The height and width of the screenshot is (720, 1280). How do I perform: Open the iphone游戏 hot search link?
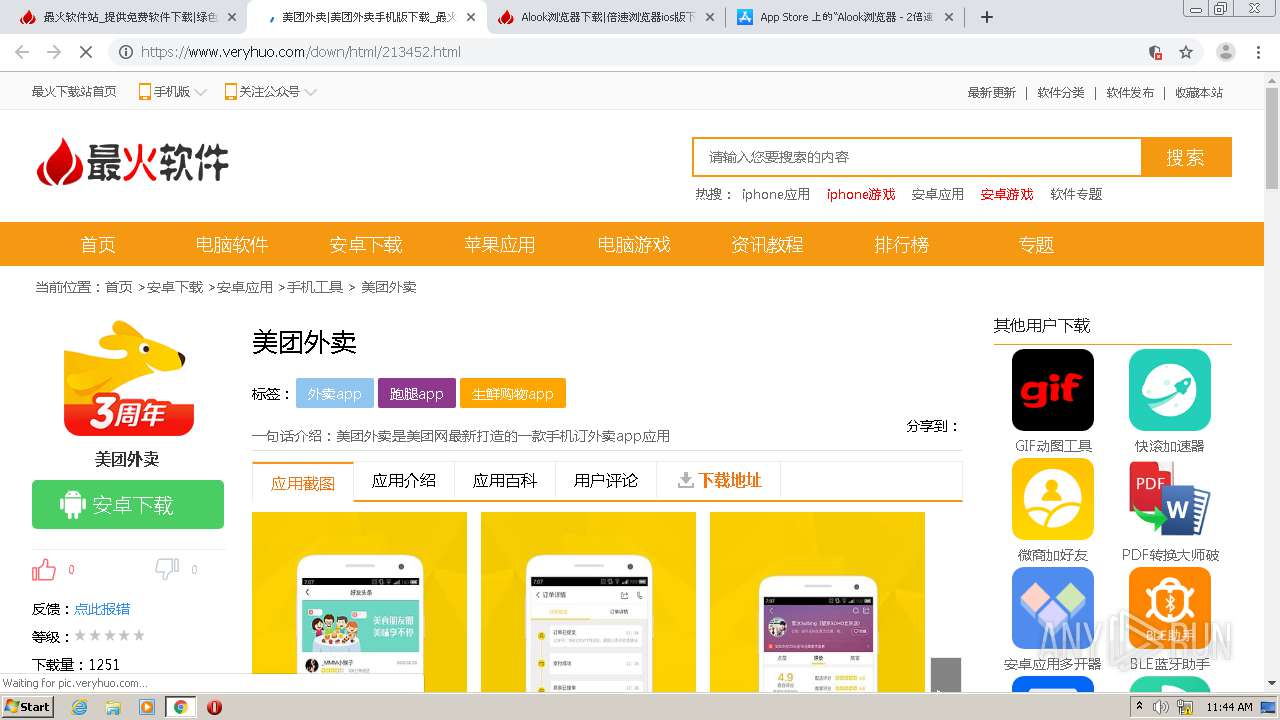click(861, 195)
